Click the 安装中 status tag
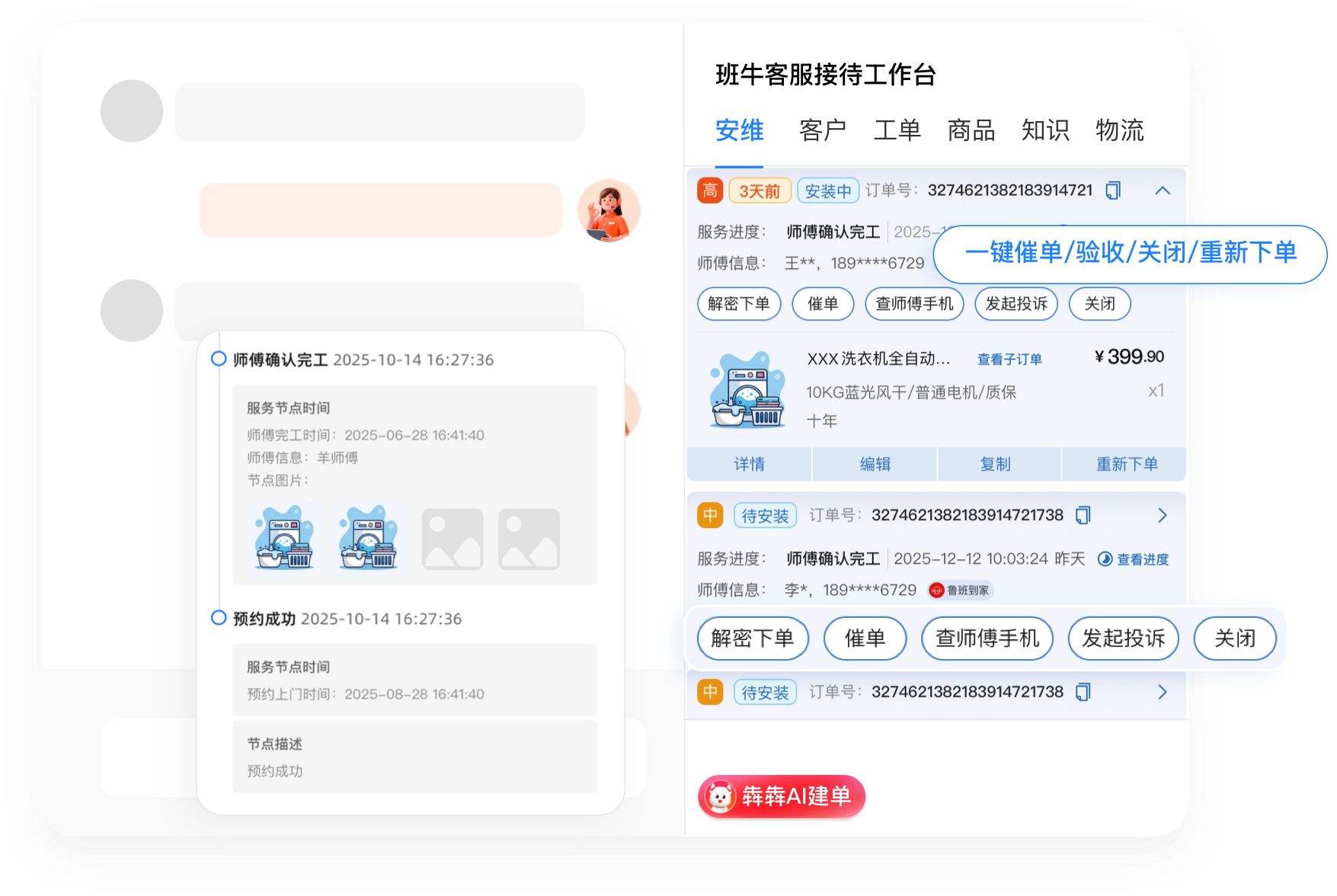Image resolution: width=1337 pixels, height=896 pixels. (828, 190)
